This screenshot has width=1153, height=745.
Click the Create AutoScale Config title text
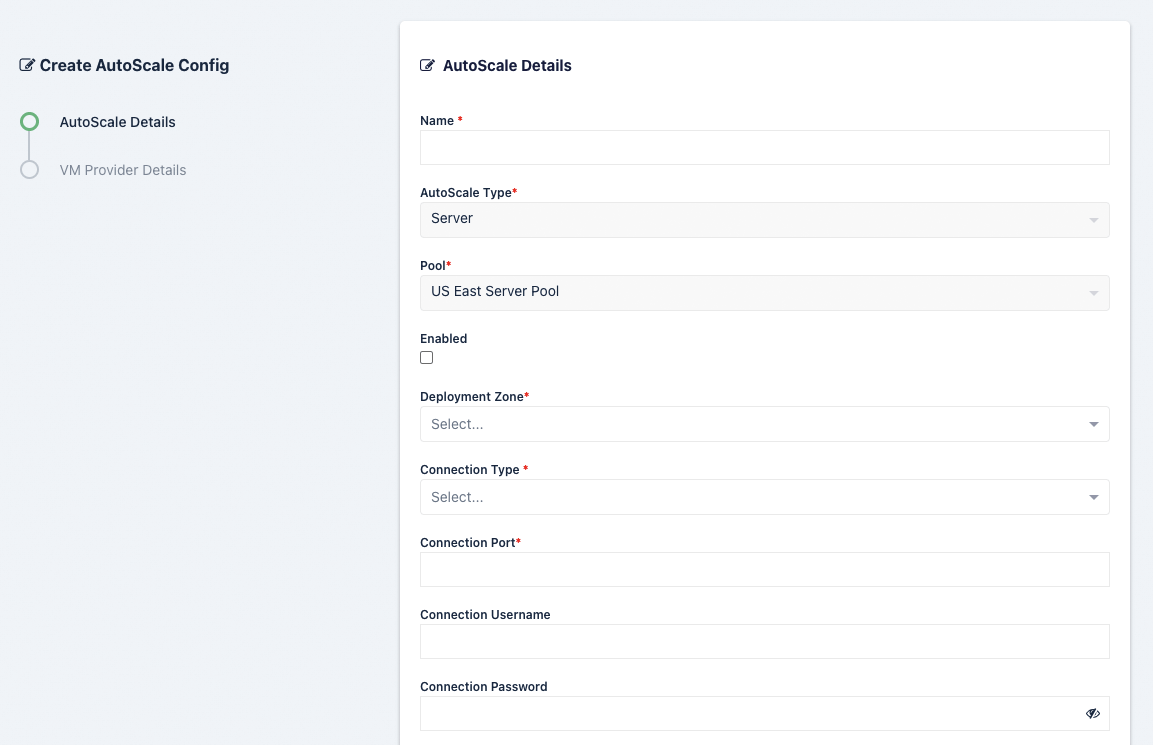pyautogui.click(x=134, y=66)
